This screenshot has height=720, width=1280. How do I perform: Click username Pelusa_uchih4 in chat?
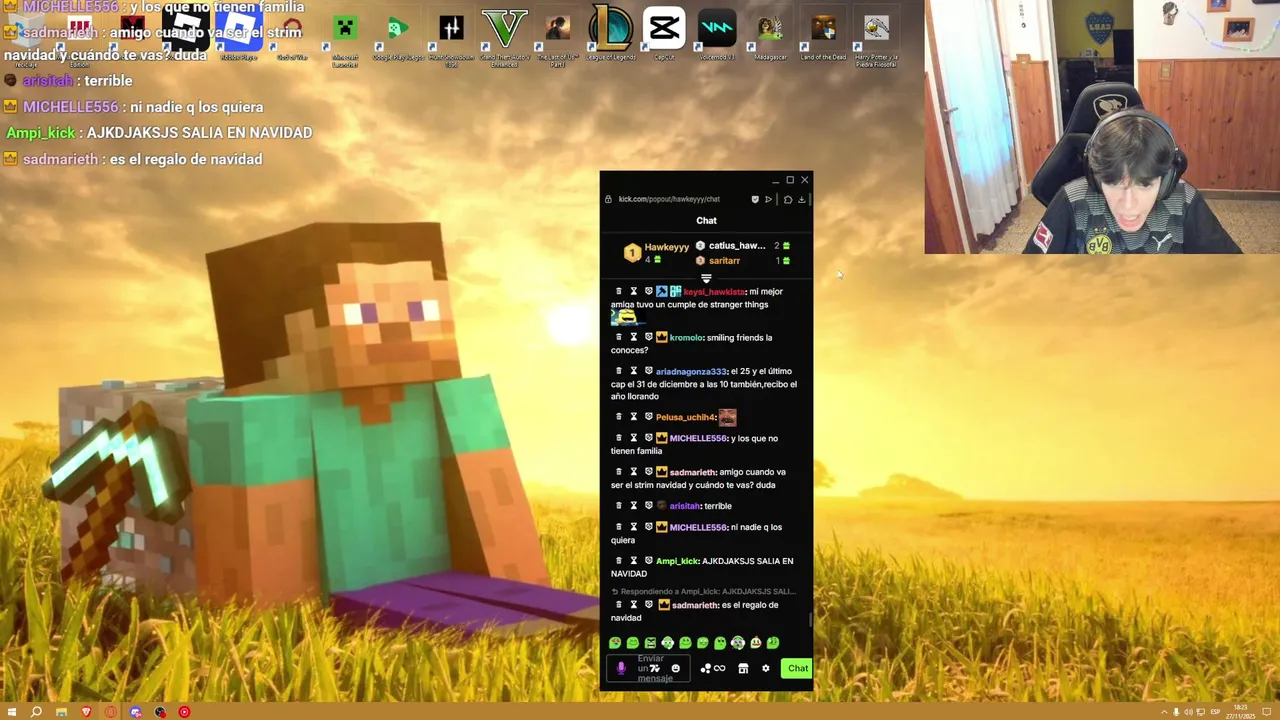coord(685,417)
